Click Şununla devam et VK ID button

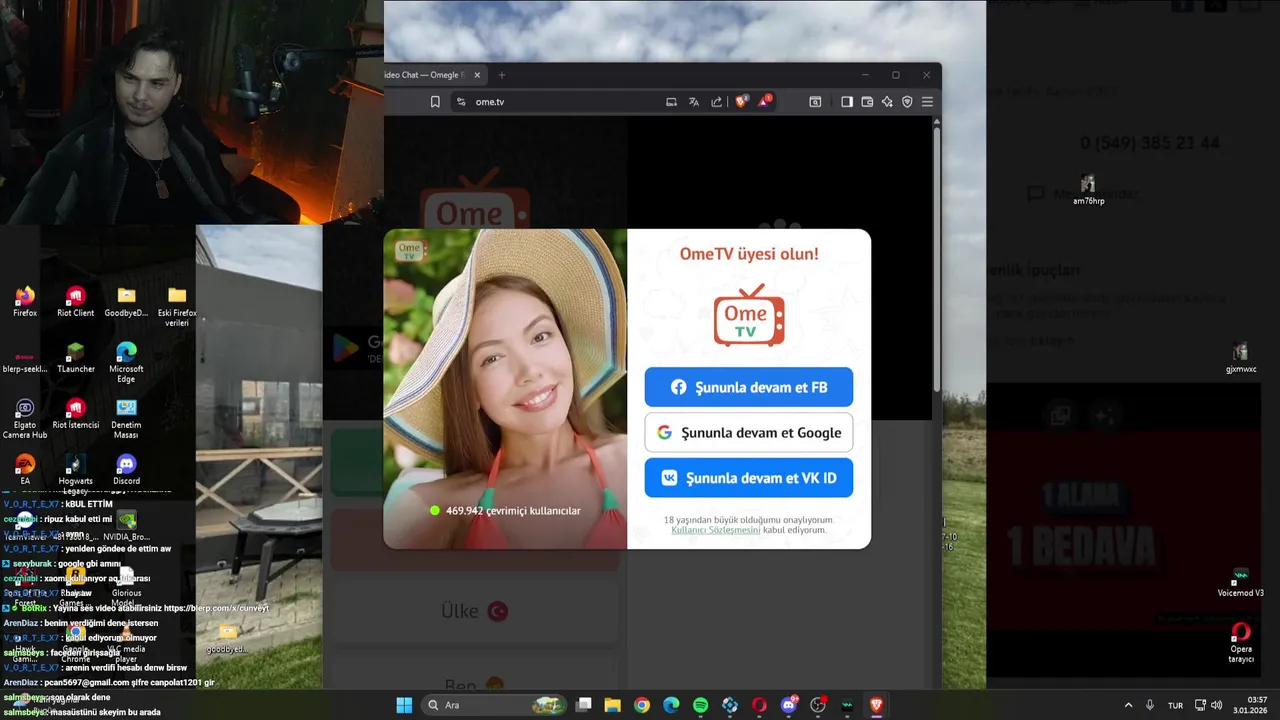(x=749, y=478)
